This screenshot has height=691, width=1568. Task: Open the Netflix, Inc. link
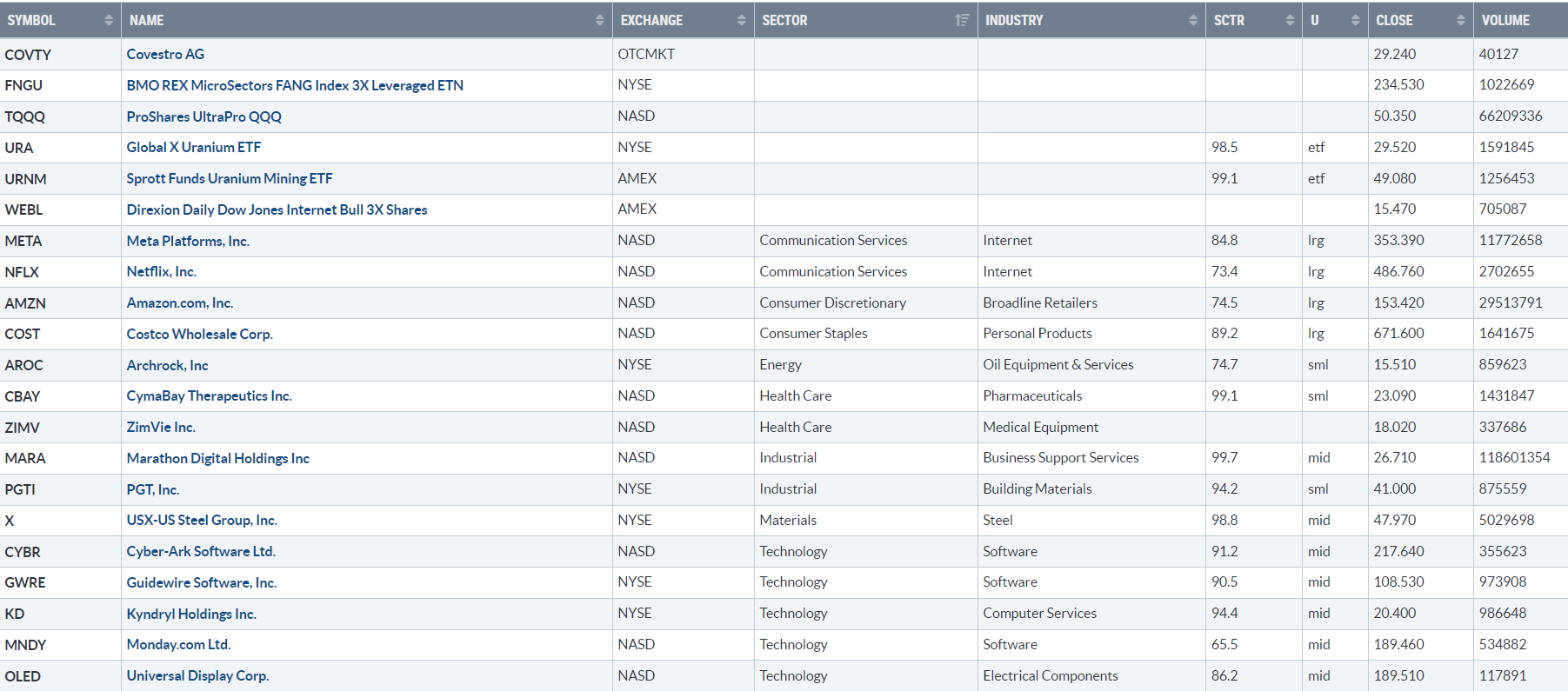(161, 272)
